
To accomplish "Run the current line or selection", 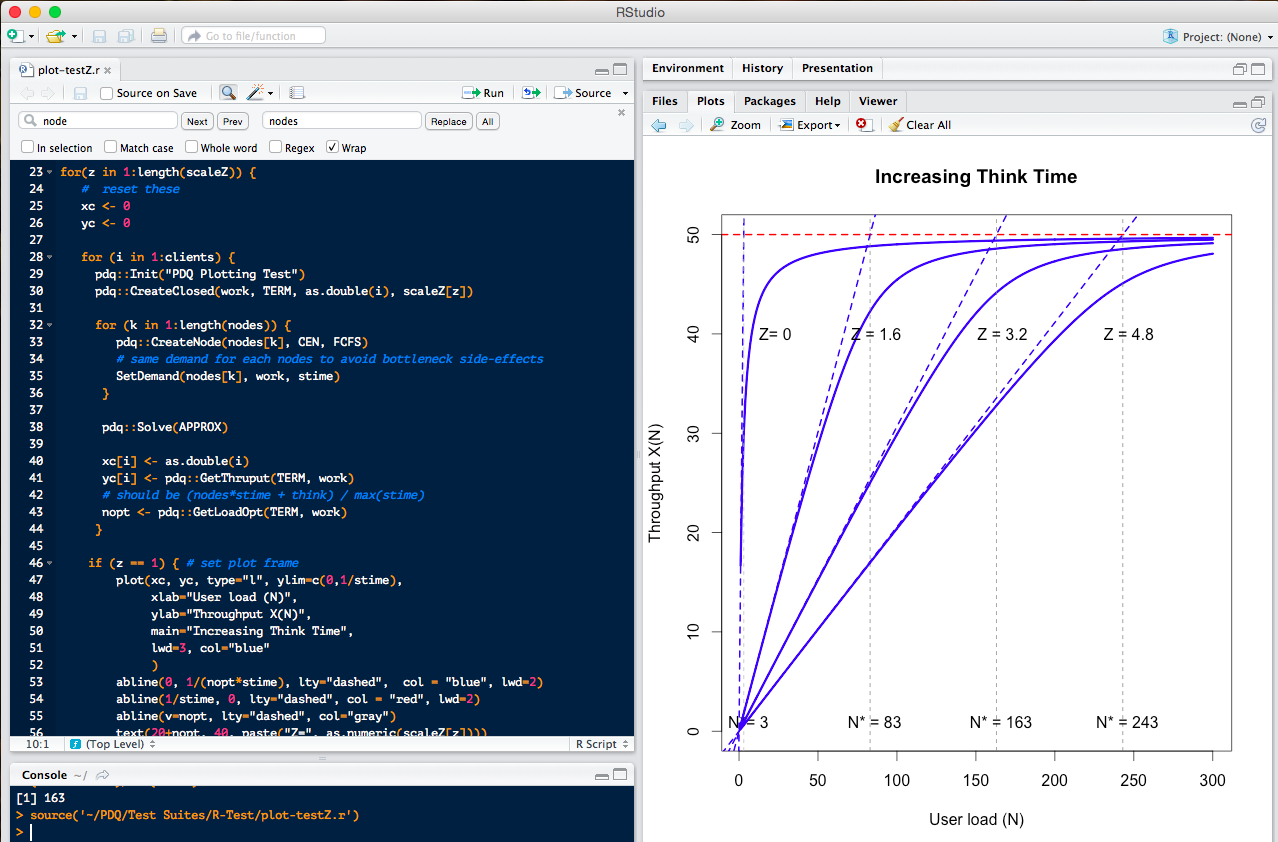I will pos(483,93).
